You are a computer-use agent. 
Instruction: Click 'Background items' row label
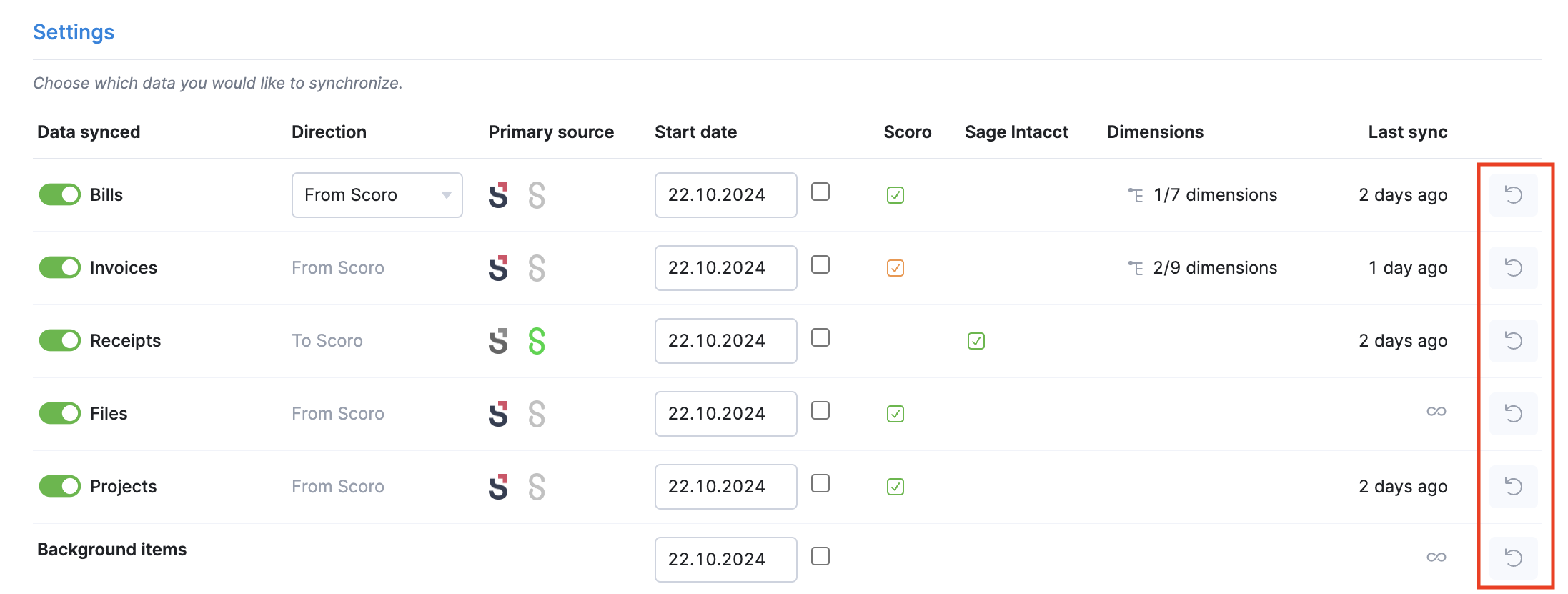tap(111, 550)
